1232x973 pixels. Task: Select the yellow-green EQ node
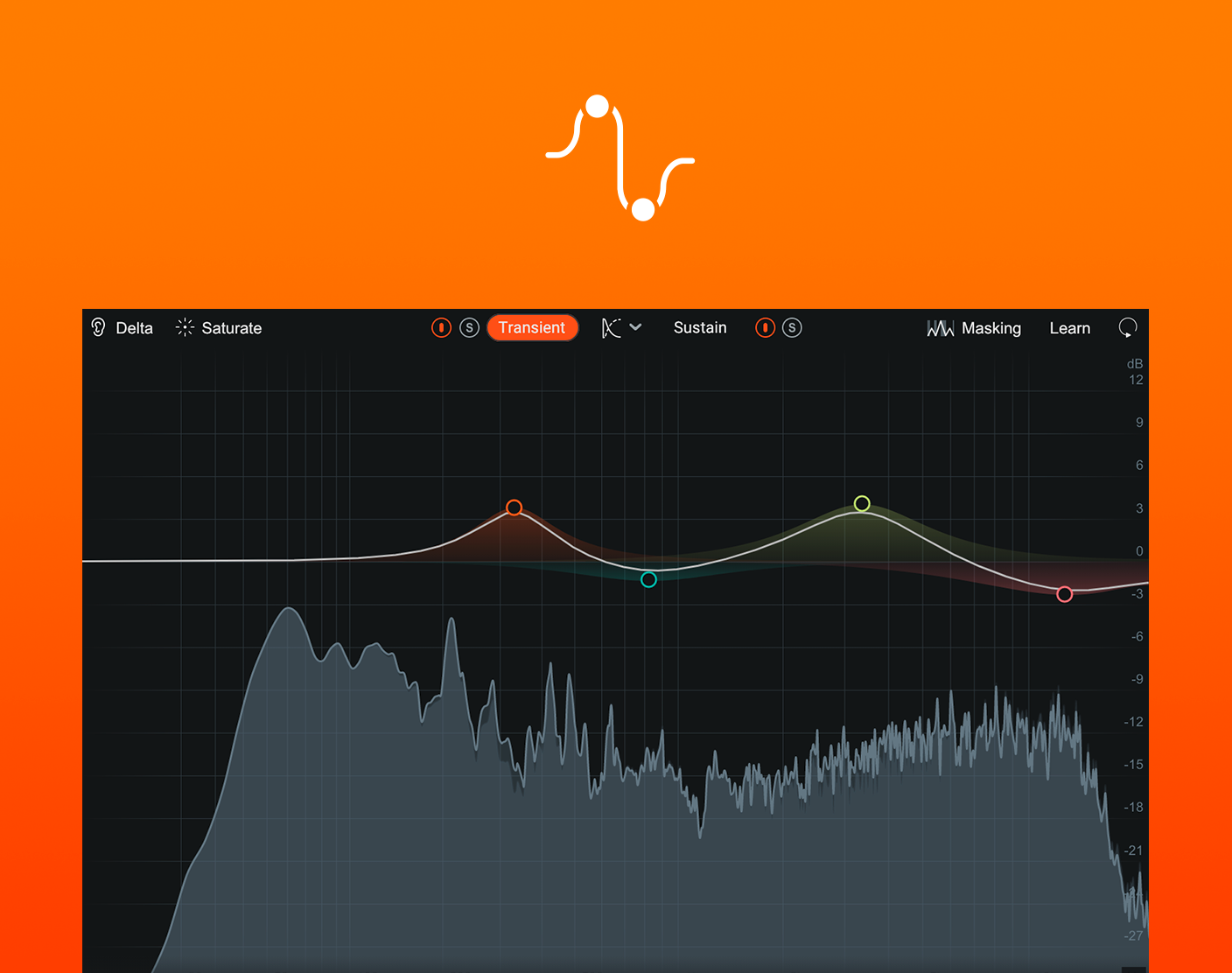[862, 503]
